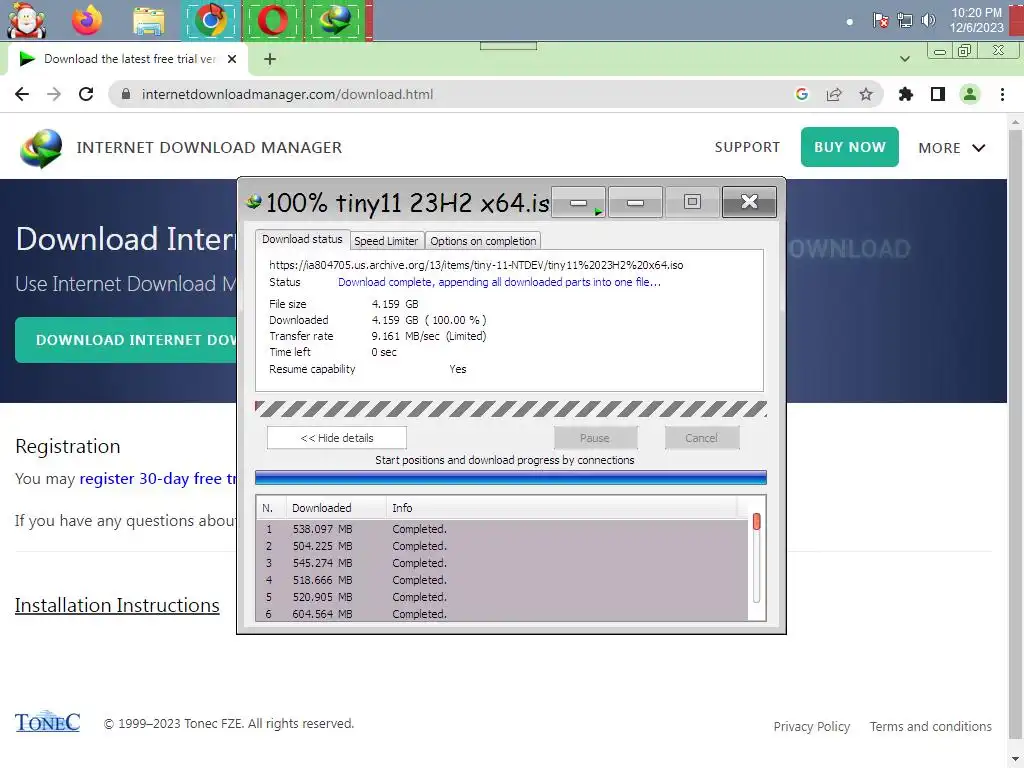Expand the MORE dropdown menu
Screen dimensions: 1024x768
coord(952,148)
